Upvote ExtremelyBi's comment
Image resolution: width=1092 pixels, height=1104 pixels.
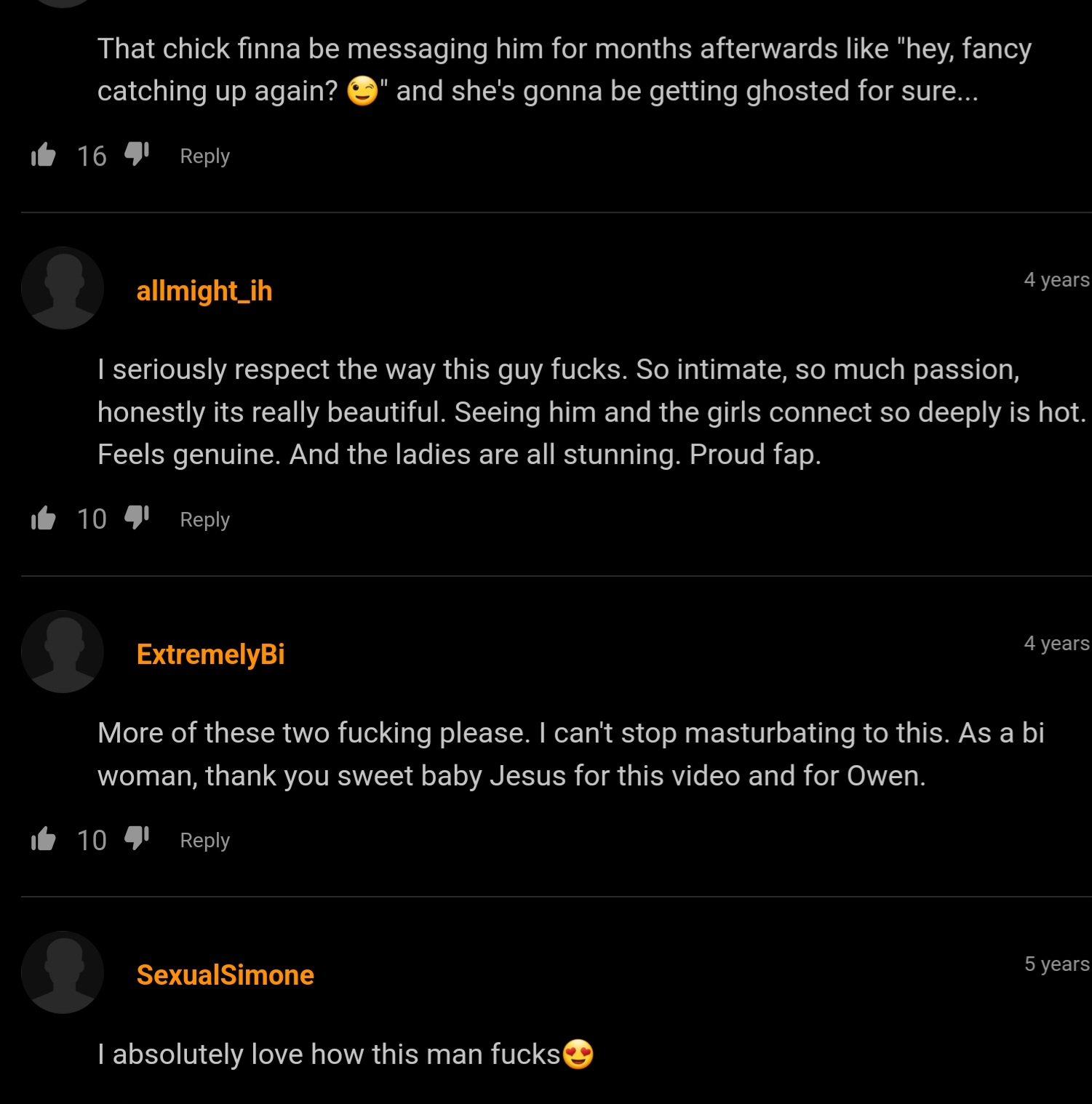[x=44, y=839]
